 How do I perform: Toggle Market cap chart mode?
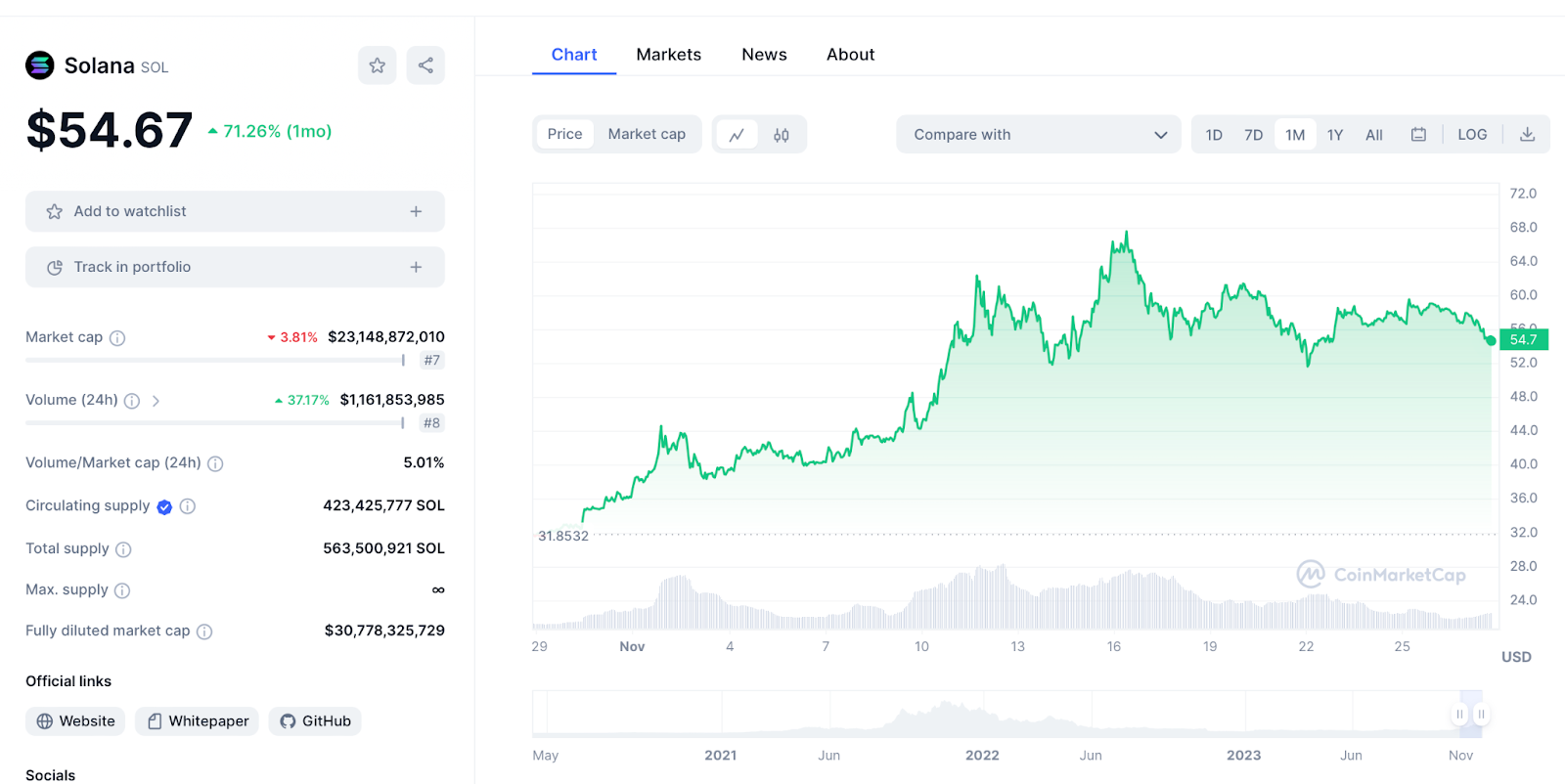(647, 134)
